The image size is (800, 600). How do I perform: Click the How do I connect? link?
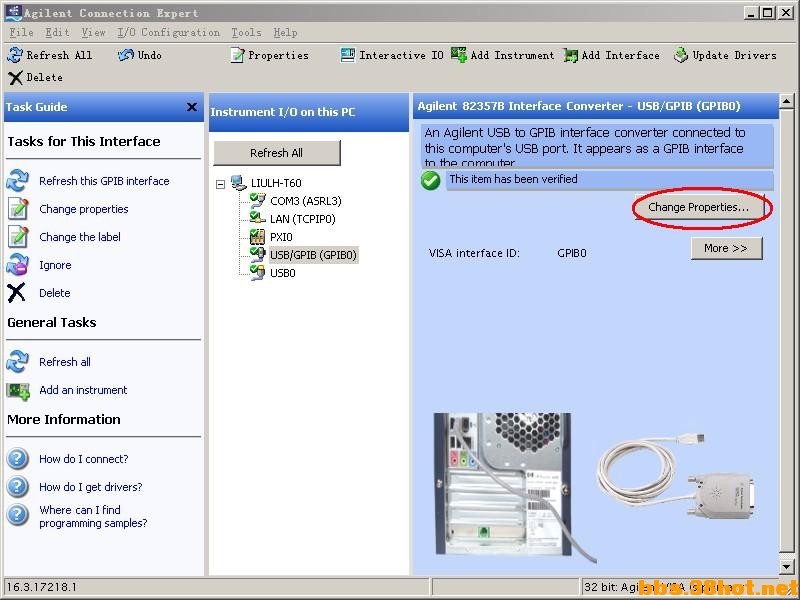[84, 459]
